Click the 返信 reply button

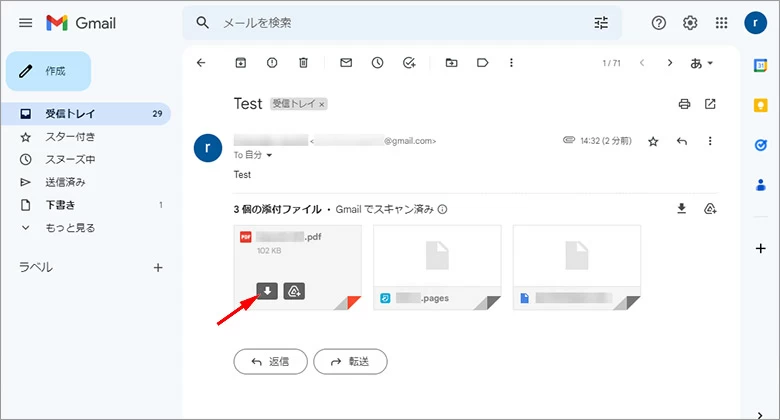tap(269, 361)
